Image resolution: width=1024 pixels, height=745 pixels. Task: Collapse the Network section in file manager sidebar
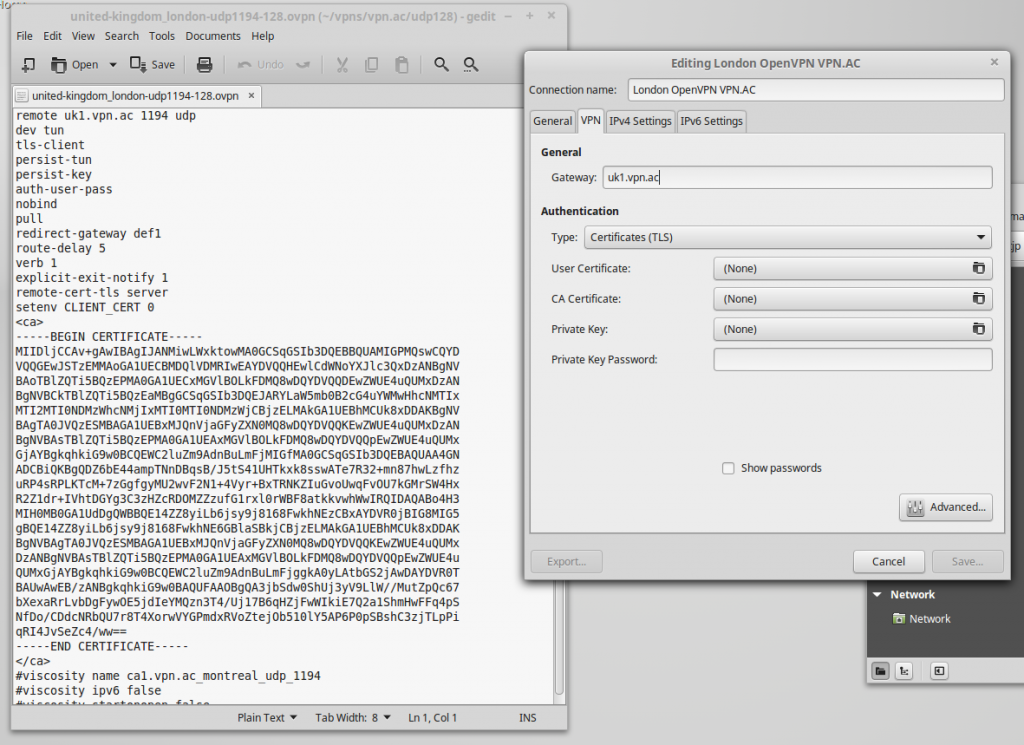pos(877,595)
